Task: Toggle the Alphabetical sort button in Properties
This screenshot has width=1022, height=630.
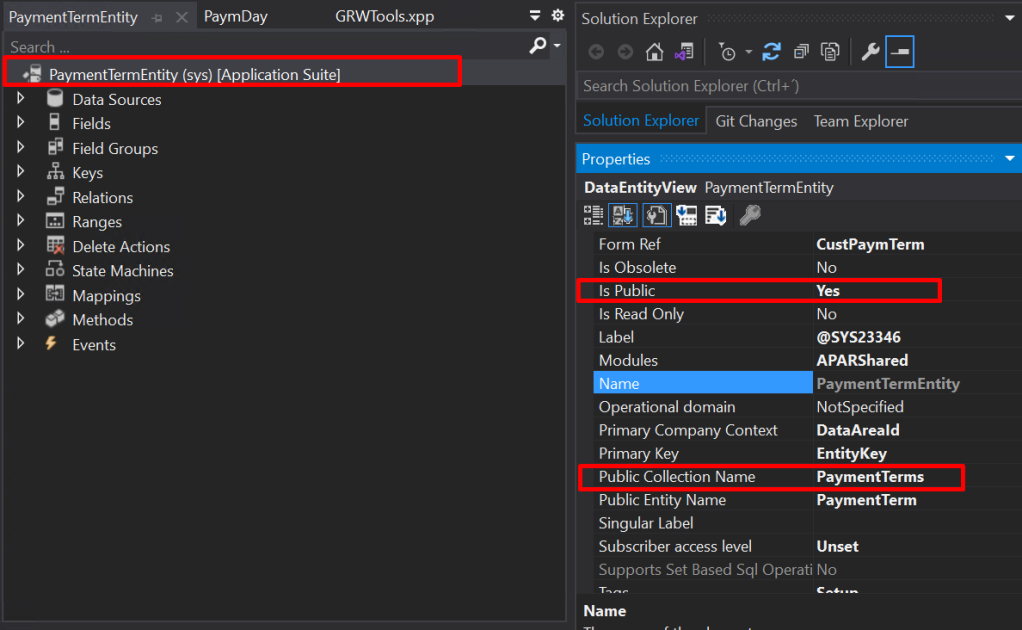Action: click(623, 215)
